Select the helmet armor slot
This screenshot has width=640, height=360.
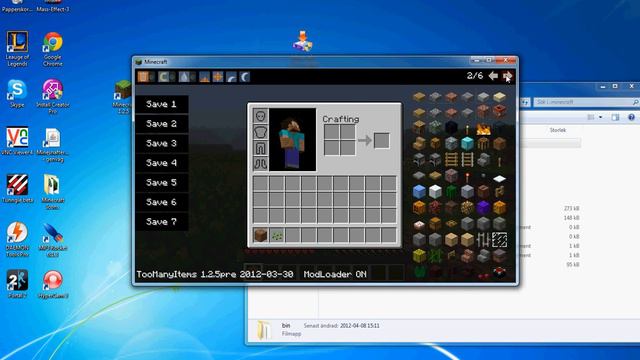pyautogui.click(x=260, y=116)
